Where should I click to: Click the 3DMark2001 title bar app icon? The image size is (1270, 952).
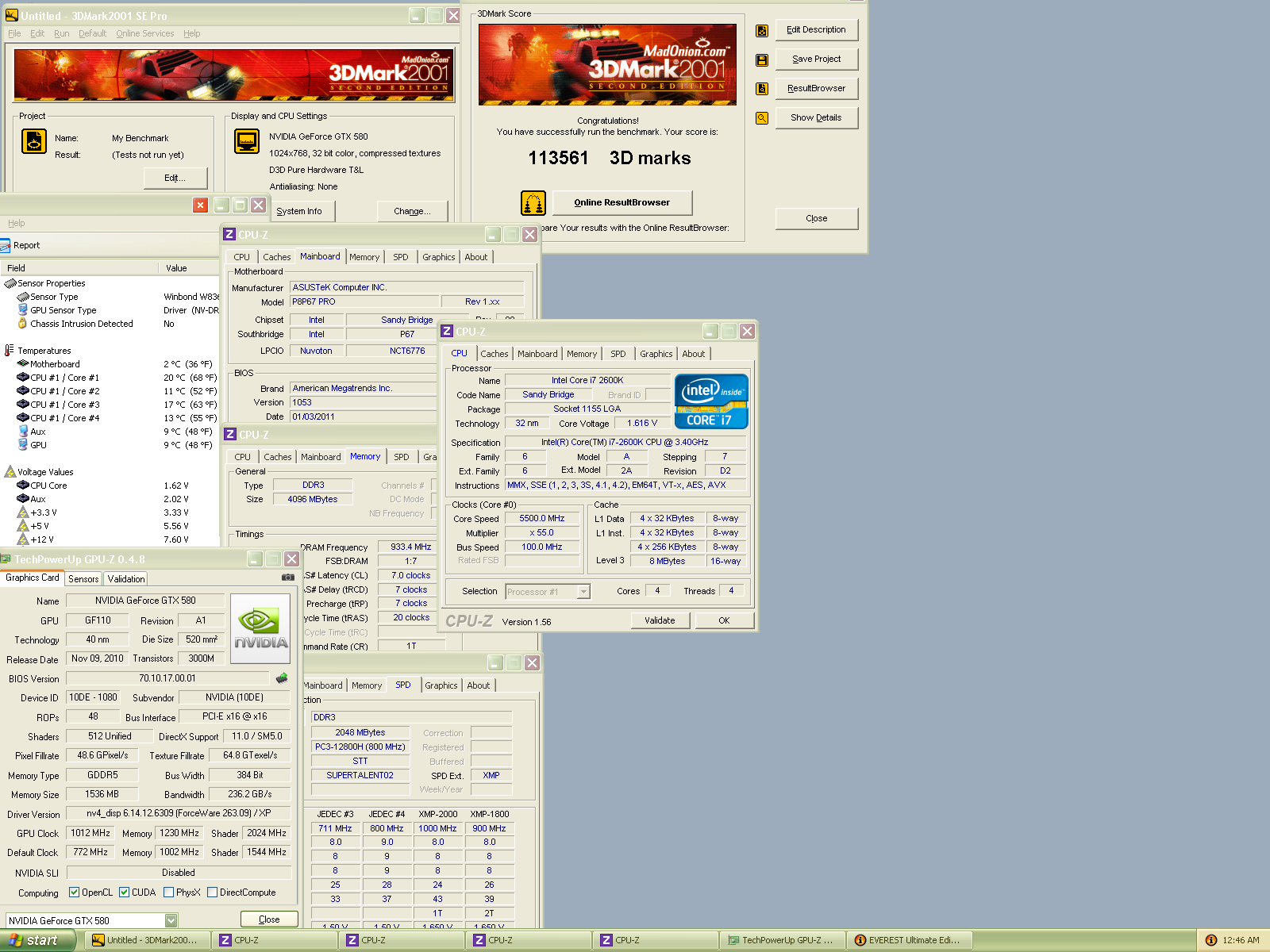[x=11, y=15]
